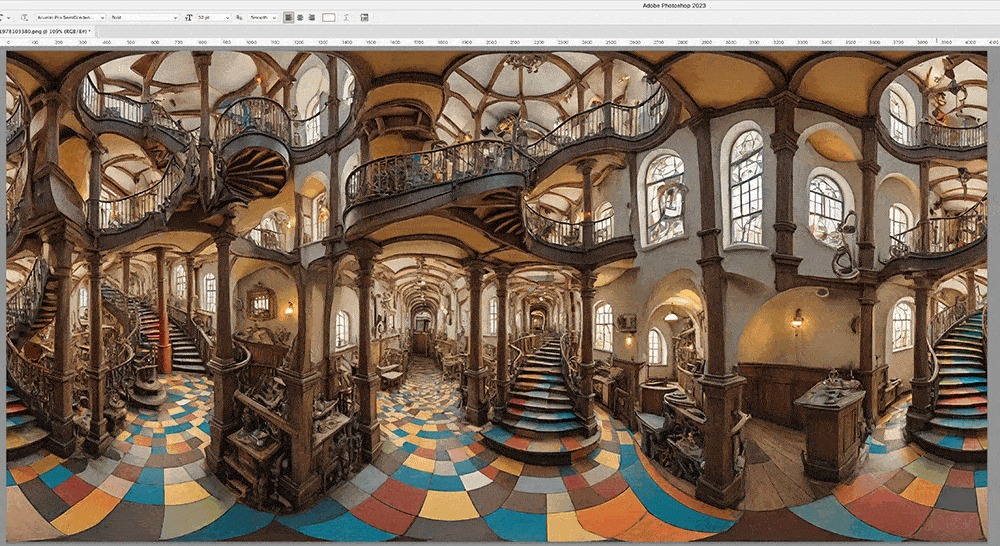Open the font family dropdown
Image resolution: width=1000 pixels, height=546 pixels.
click(70, 18)
